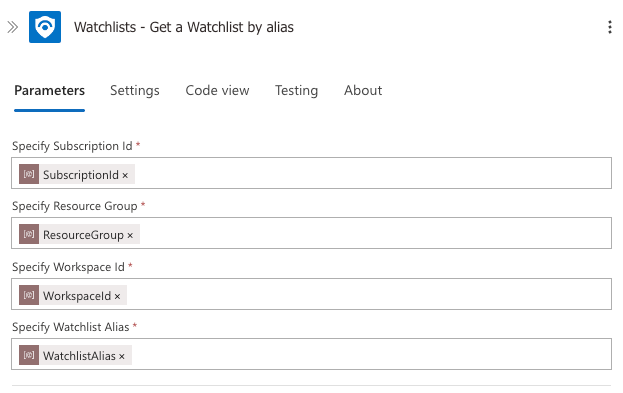The image size is (623, 393).
Task: Focus the Specify Workspace Id input field
Action: pyautogui.click(x=312, y=294)
